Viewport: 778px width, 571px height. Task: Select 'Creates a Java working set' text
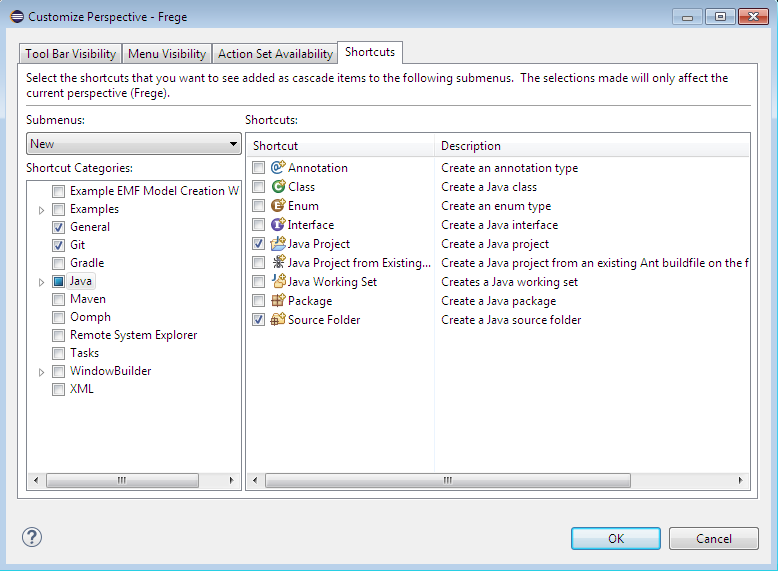coord(510,282)
